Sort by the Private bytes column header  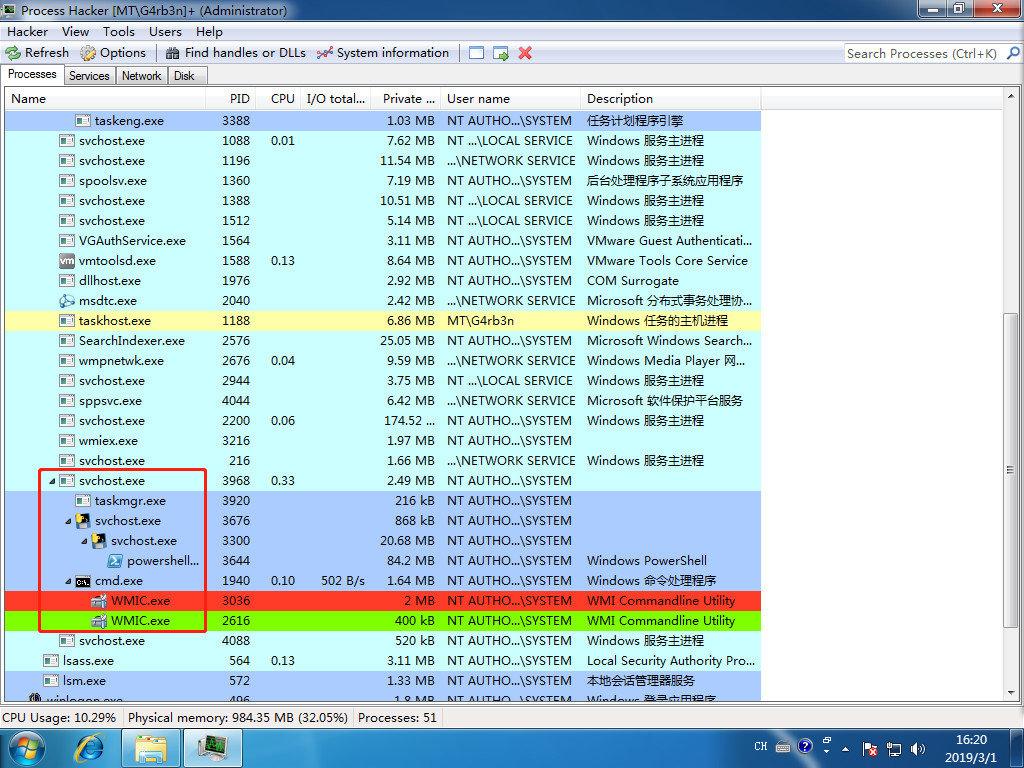tap(406, 99)
